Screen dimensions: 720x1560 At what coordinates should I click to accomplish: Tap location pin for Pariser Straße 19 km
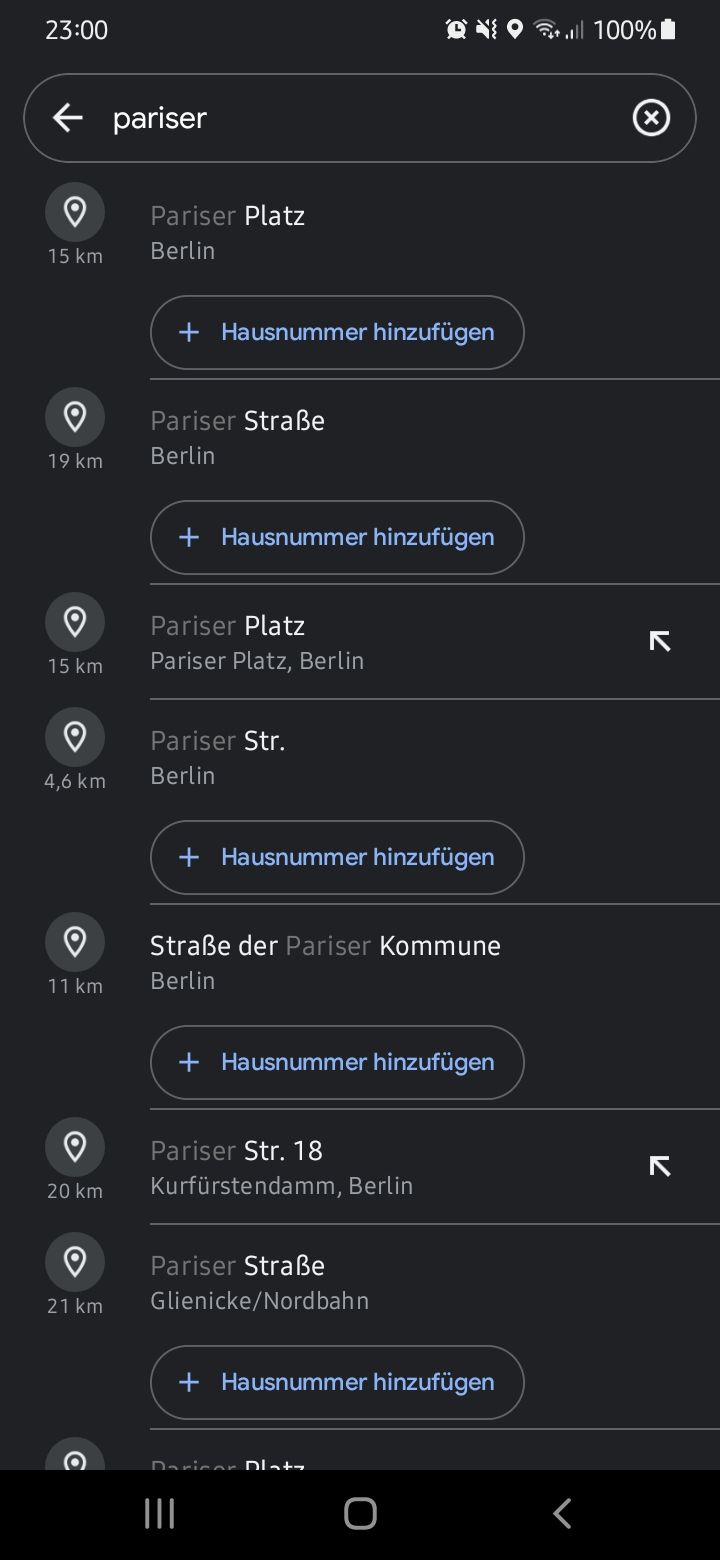click(x=75, y=417)
